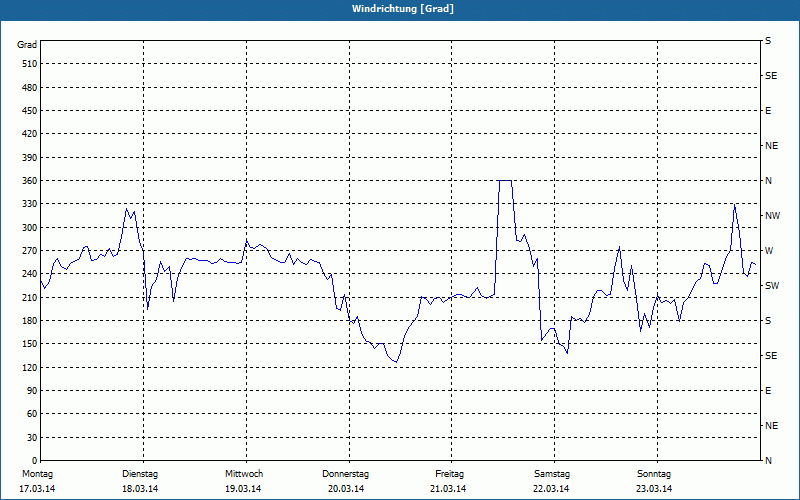The image size is (800, 500).
Task: Select the 'S' compass label at the 180 gridline
Action: click(768, 321)
